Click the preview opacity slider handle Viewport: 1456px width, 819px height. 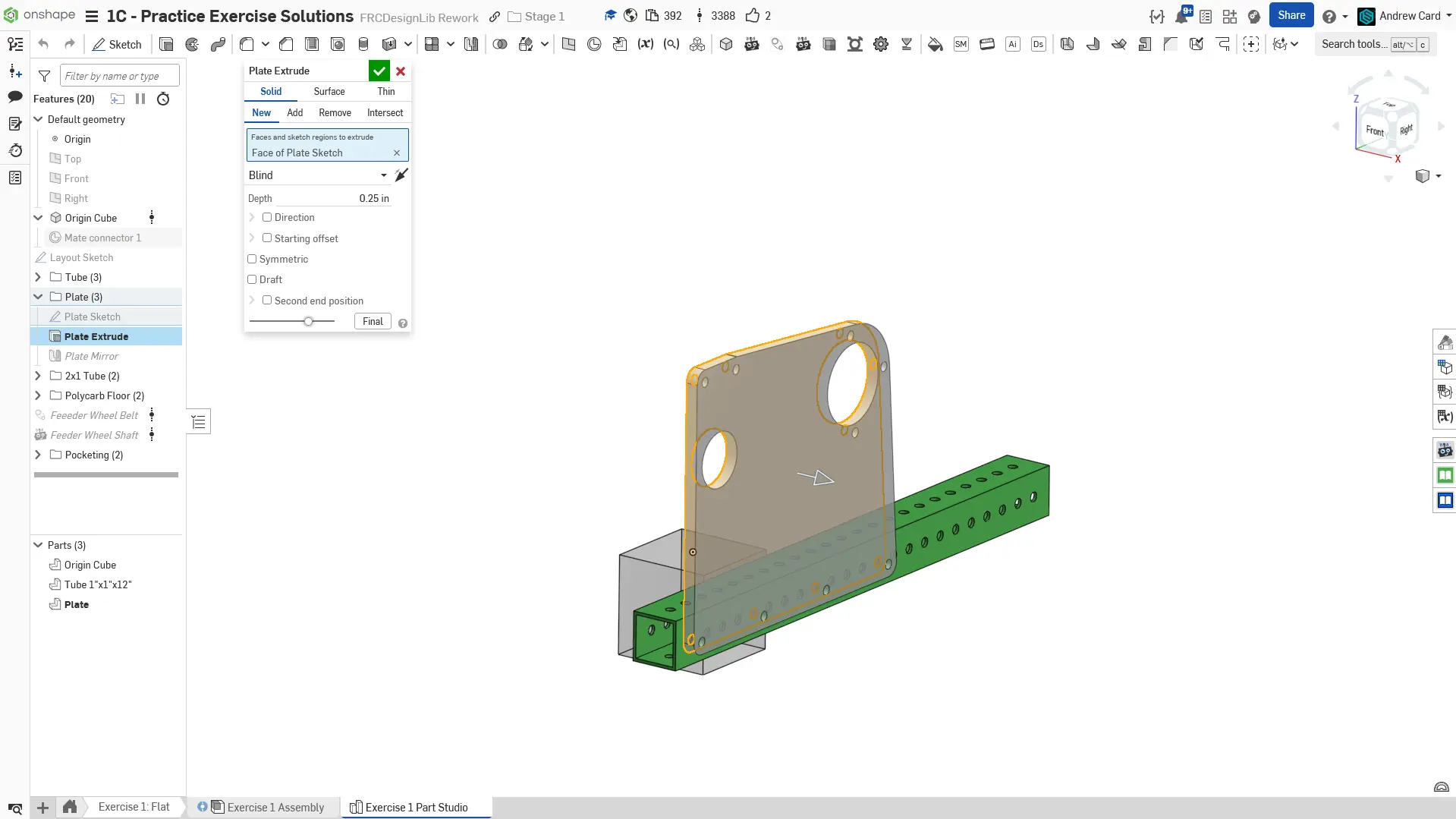point(308,321)
